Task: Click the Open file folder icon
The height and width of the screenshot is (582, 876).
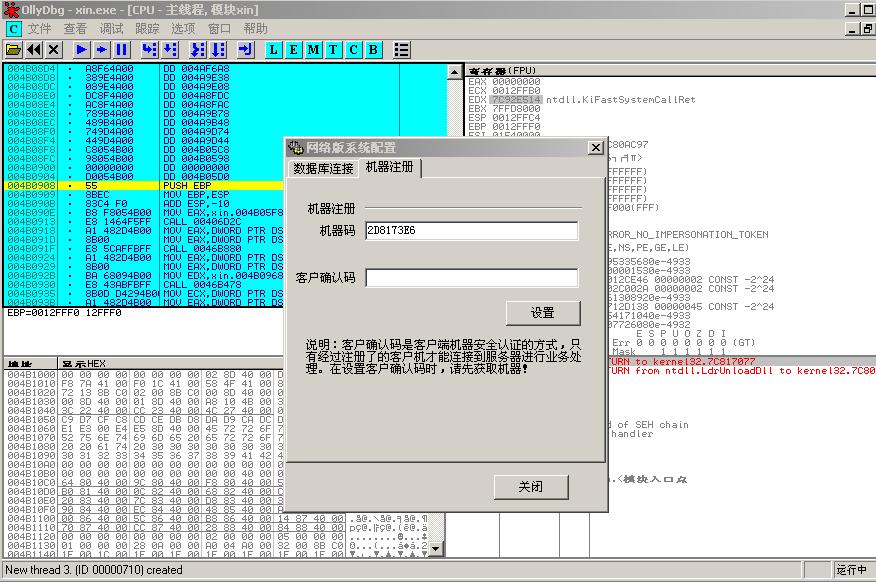Action: 13,50
